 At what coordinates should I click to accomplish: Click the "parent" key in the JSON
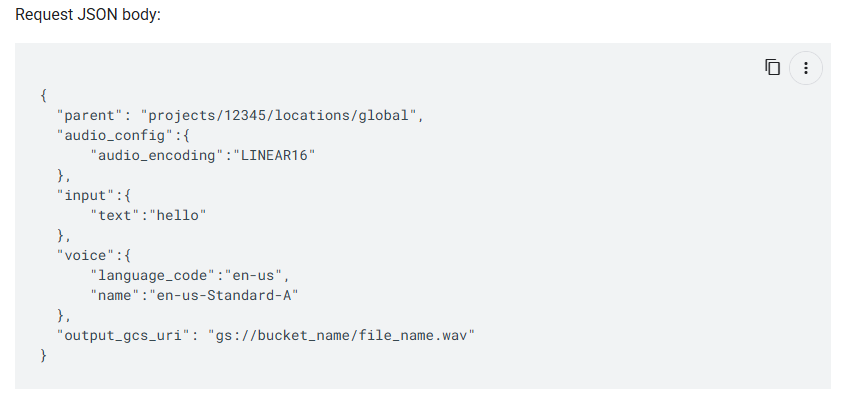(94, 115)
